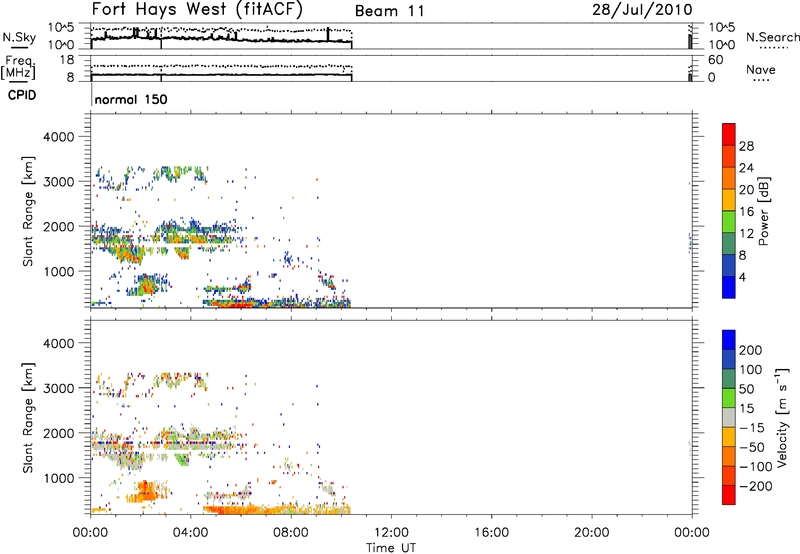Click the 20:00 time tick label
This screenshot has height=554, width=800.
[x=592, y=533]
